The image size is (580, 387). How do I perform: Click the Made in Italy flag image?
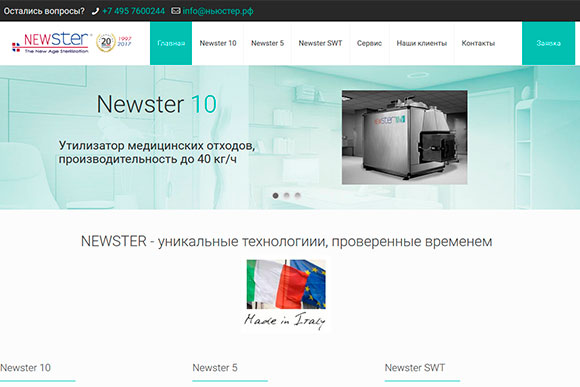tap(286, 295)
